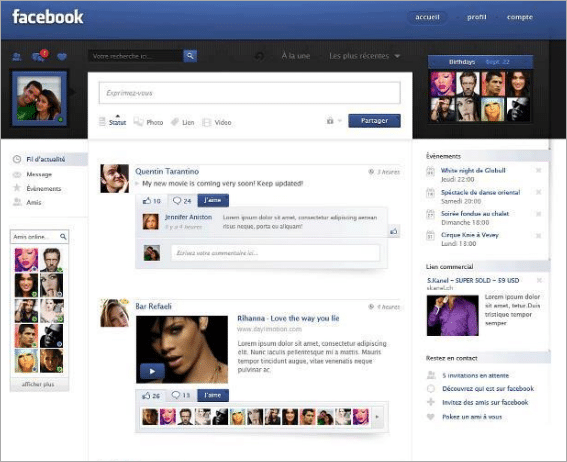Click Pokez un ami à vous
This screenshot has height=462, width=567.
pos(472,417)
